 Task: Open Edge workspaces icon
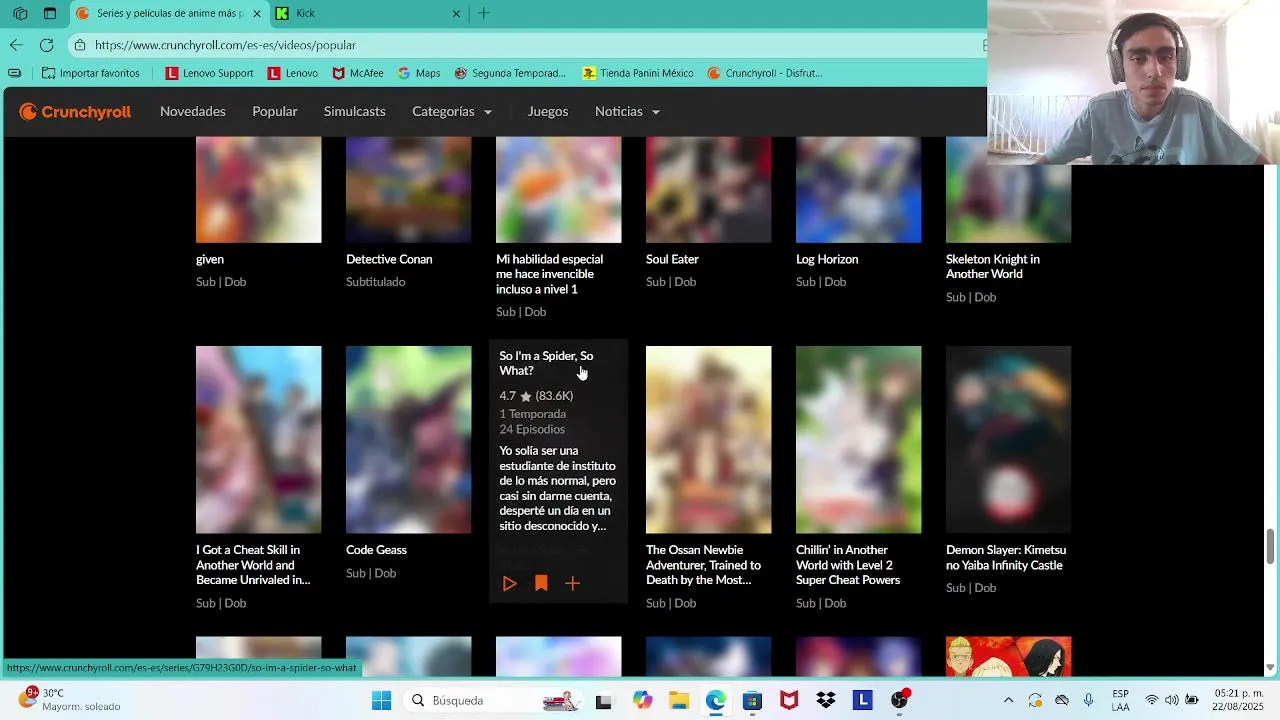pyautogui.click(x=20, y=14)
